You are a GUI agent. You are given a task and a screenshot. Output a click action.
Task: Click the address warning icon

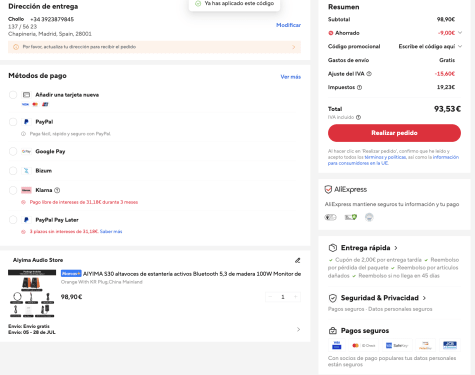[16, 47]
